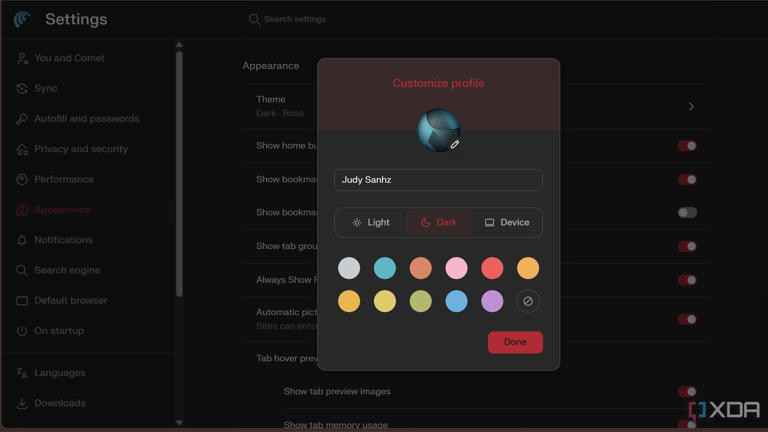Click the Downloads arrow icon
Image resolution: width=768 pixels, height=432 pixels.
(x=22, y=404)
